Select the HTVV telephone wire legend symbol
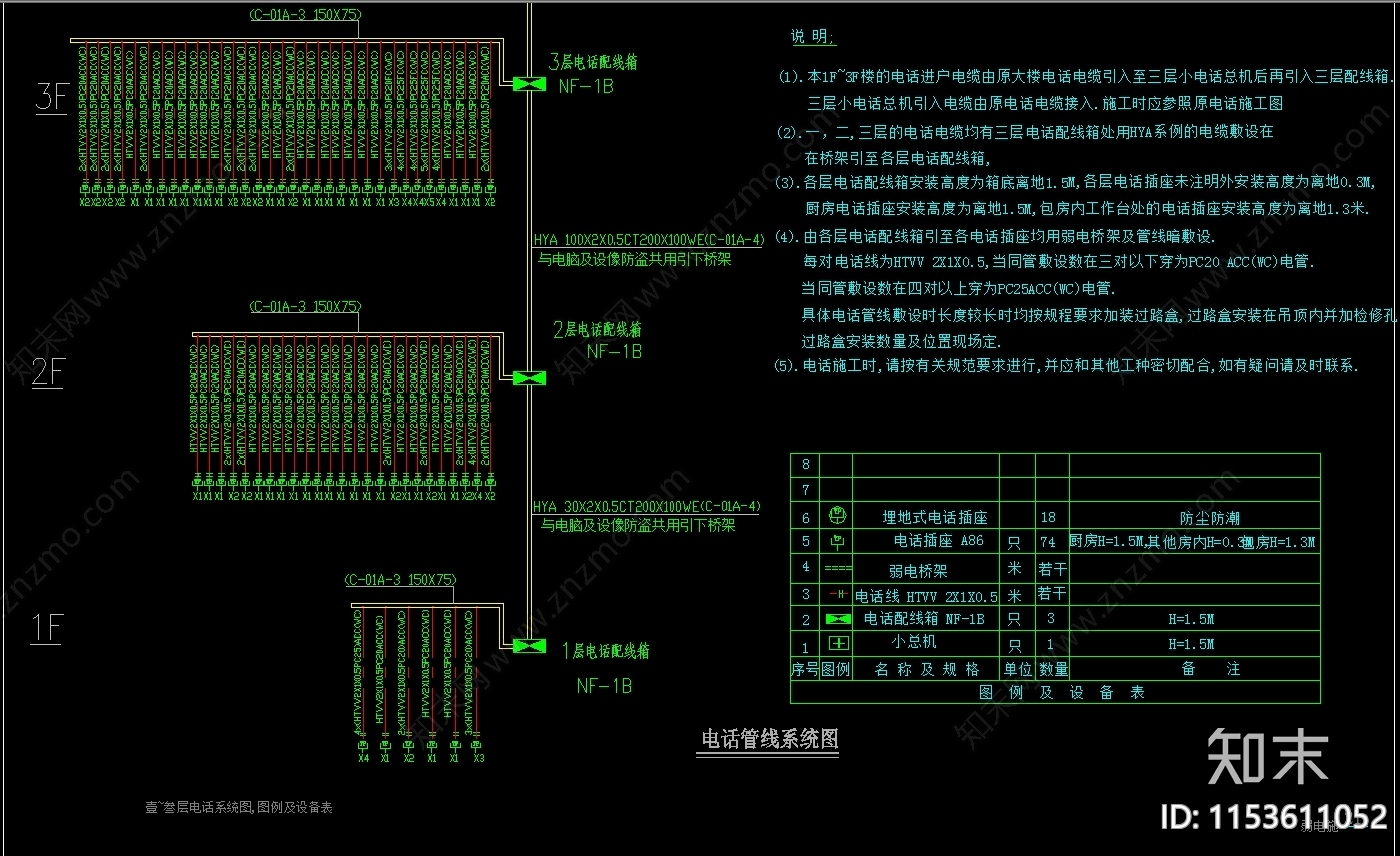The height and width of the screenshot is (856, 1400). point(837,594)
